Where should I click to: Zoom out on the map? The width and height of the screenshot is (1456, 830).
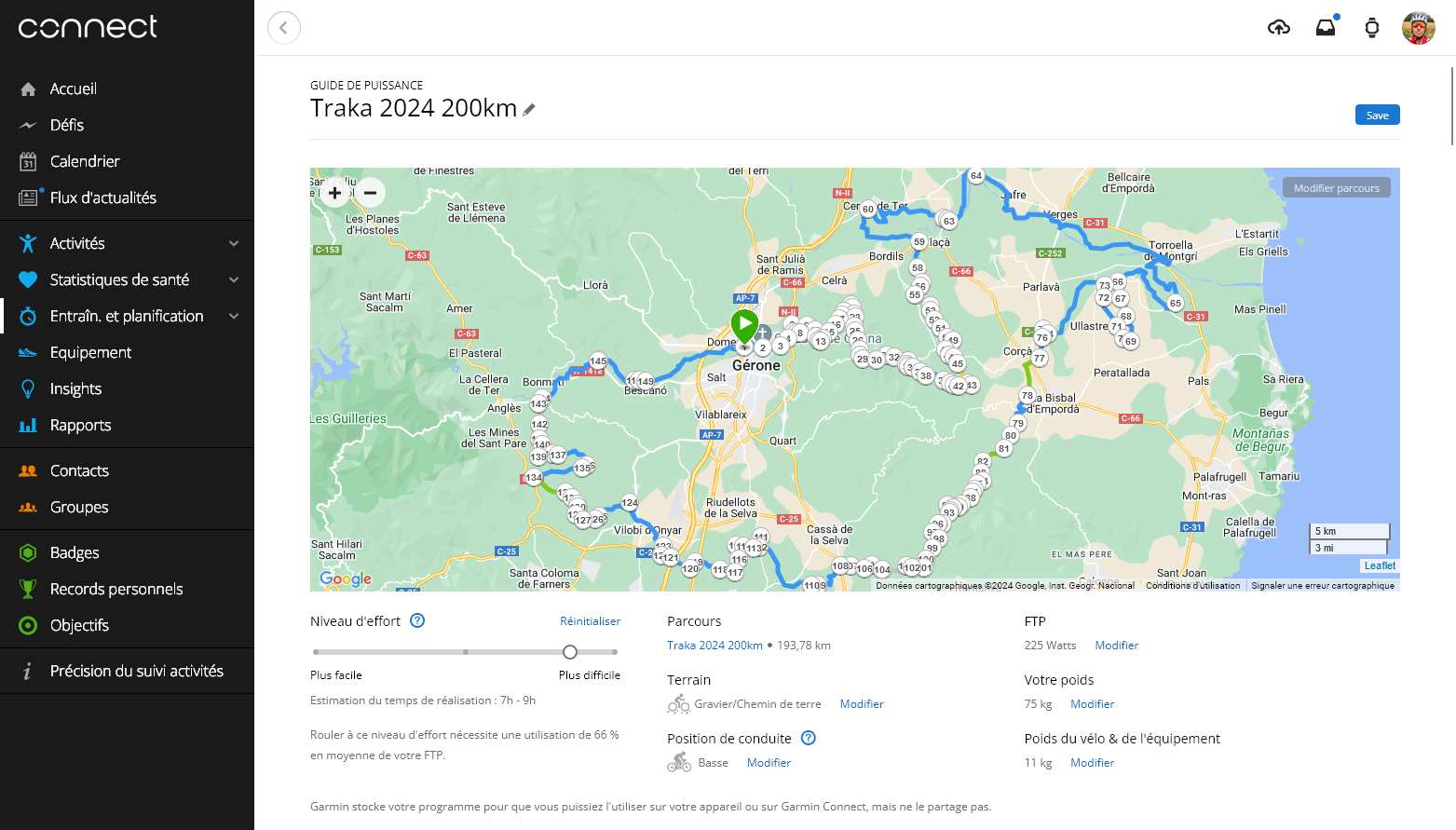coord(370,193)
